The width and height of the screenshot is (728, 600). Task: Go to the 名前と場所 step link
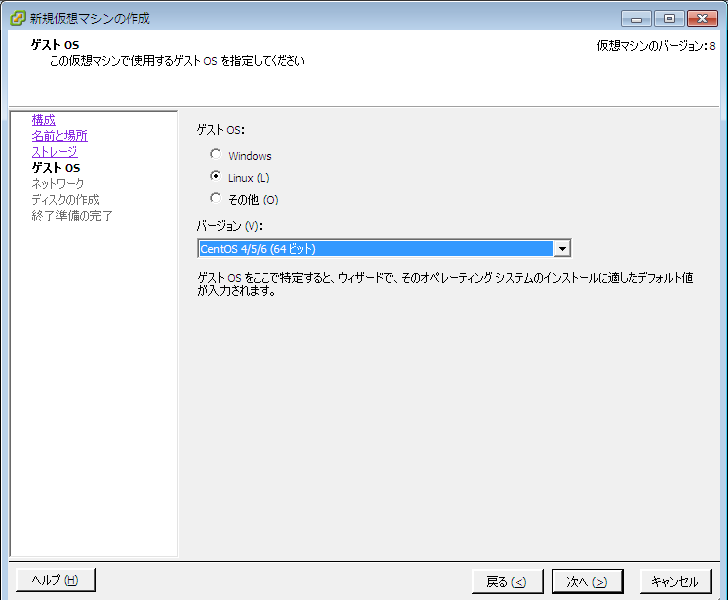(x=59, y=136)
